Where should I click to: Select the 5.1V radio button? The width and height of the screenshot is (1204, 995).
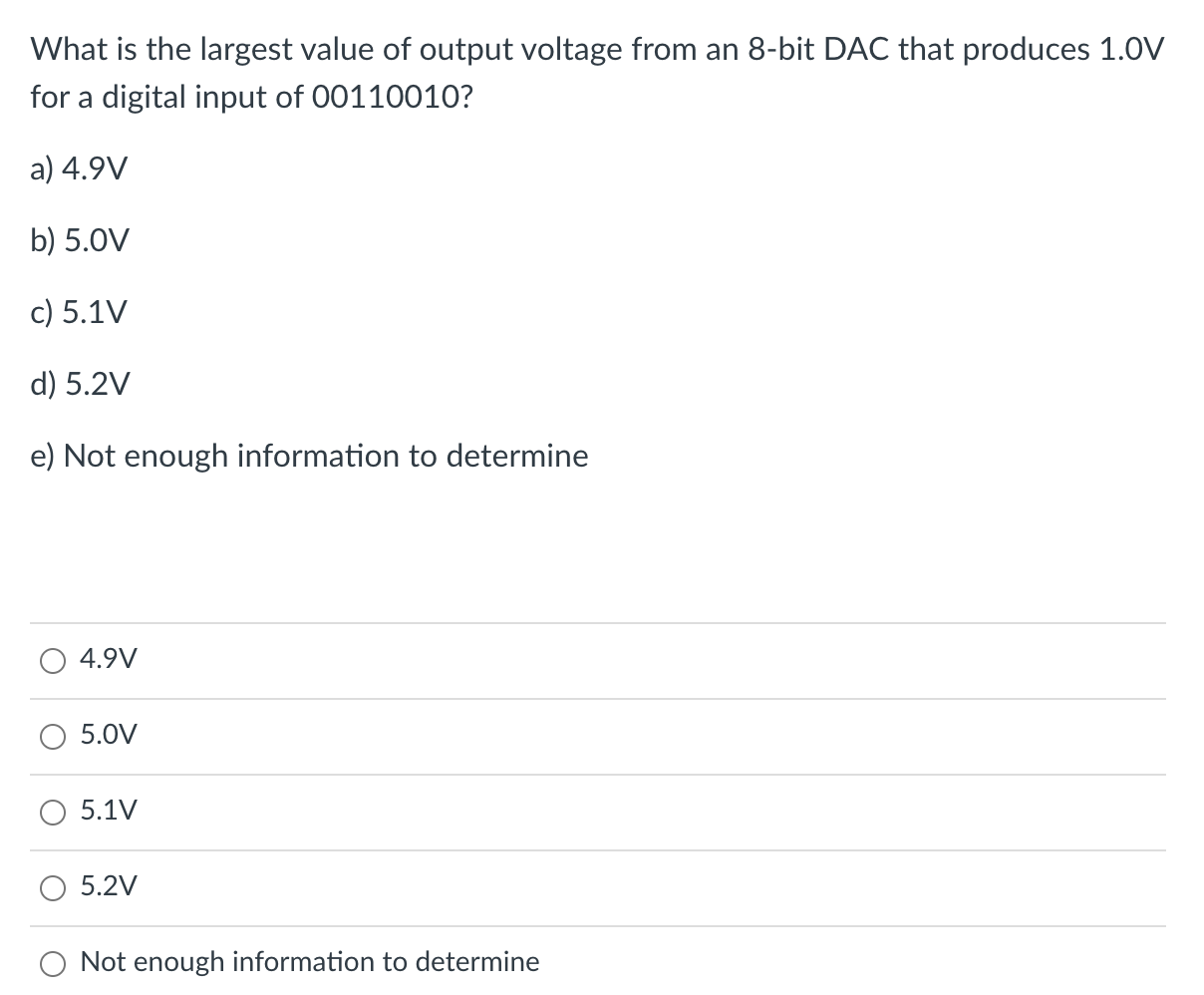pos(52,813)
